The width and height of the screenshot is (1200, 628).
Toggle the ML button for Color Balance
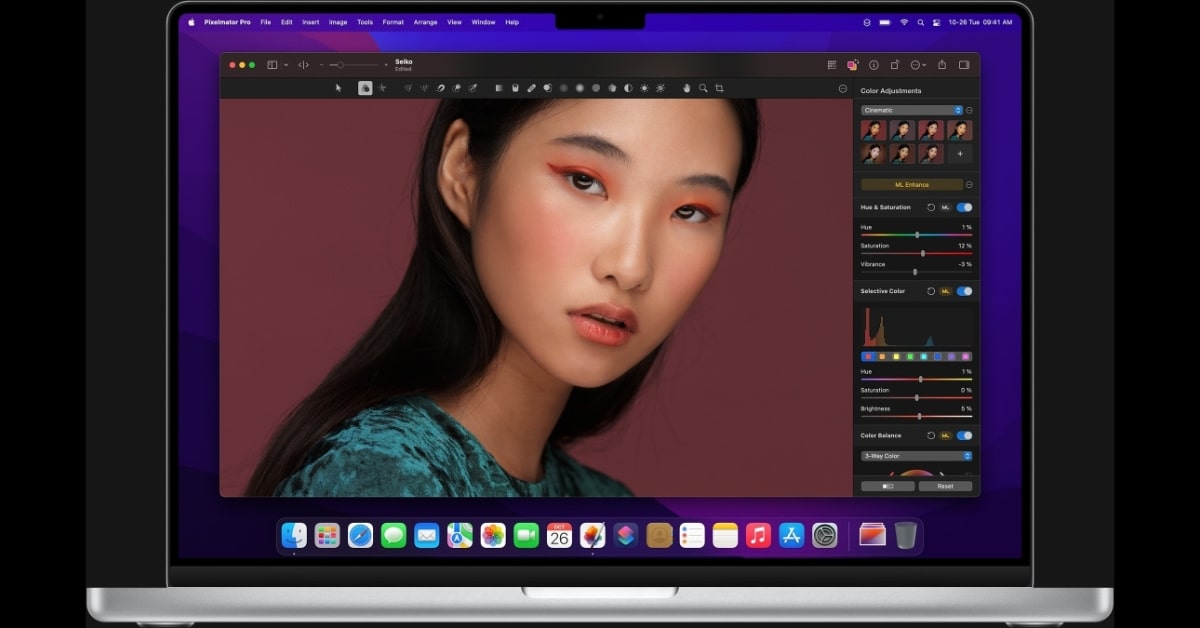click(x=945, y=436)
